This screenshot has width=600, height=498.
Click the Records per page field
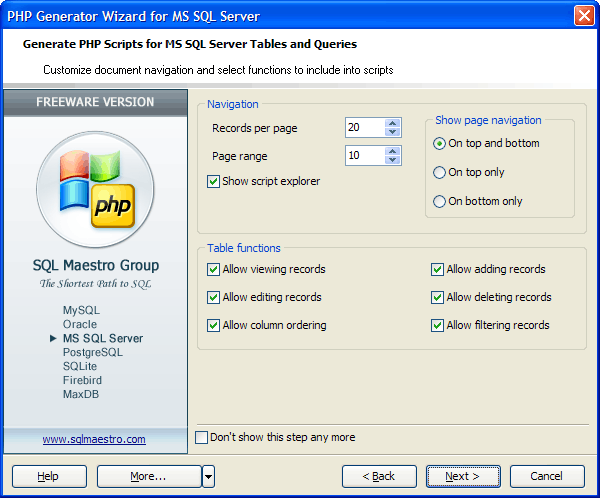[x=365, y=127]
